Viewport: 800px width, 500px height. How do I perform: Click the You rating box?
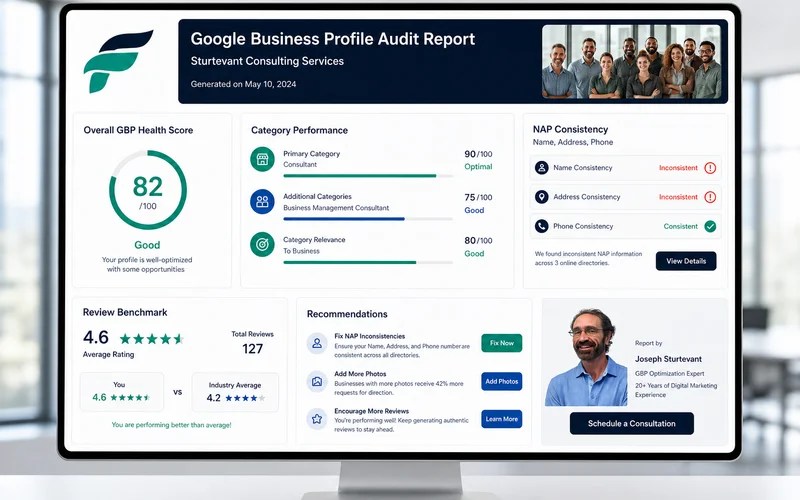[122, 392]
